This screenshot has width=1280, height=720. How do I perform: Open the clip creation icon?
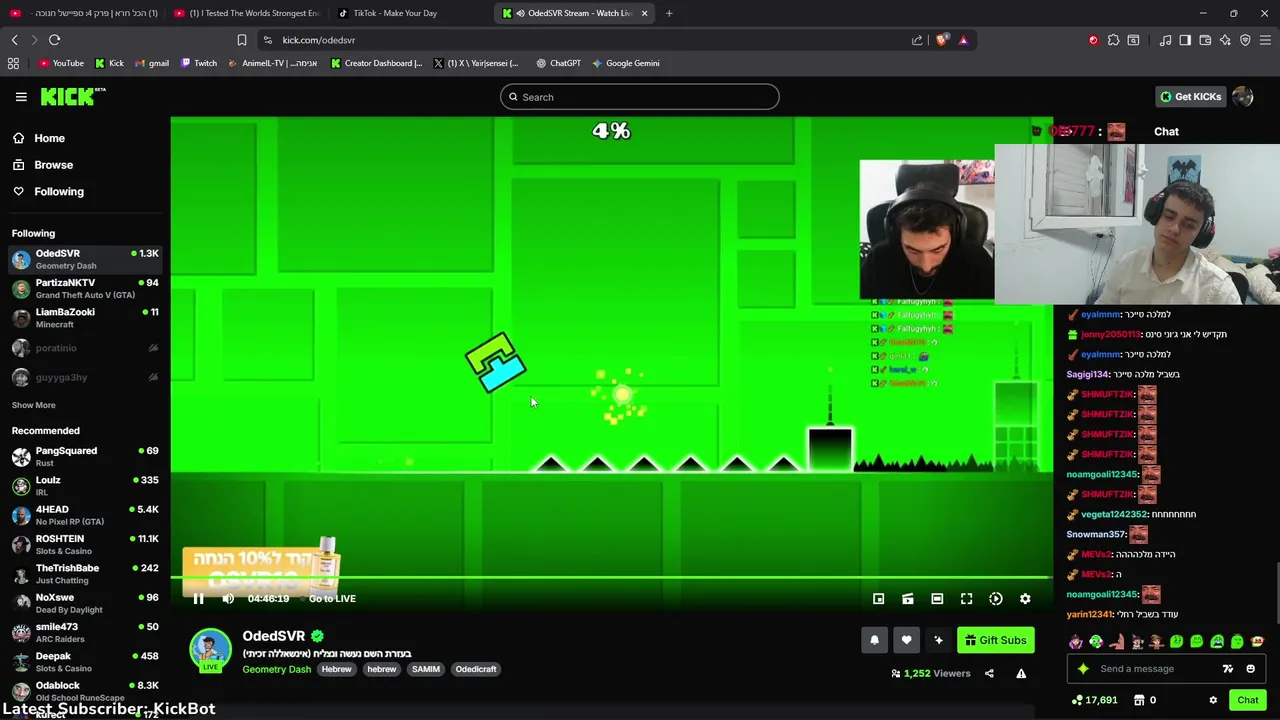[x=907, y=598]
